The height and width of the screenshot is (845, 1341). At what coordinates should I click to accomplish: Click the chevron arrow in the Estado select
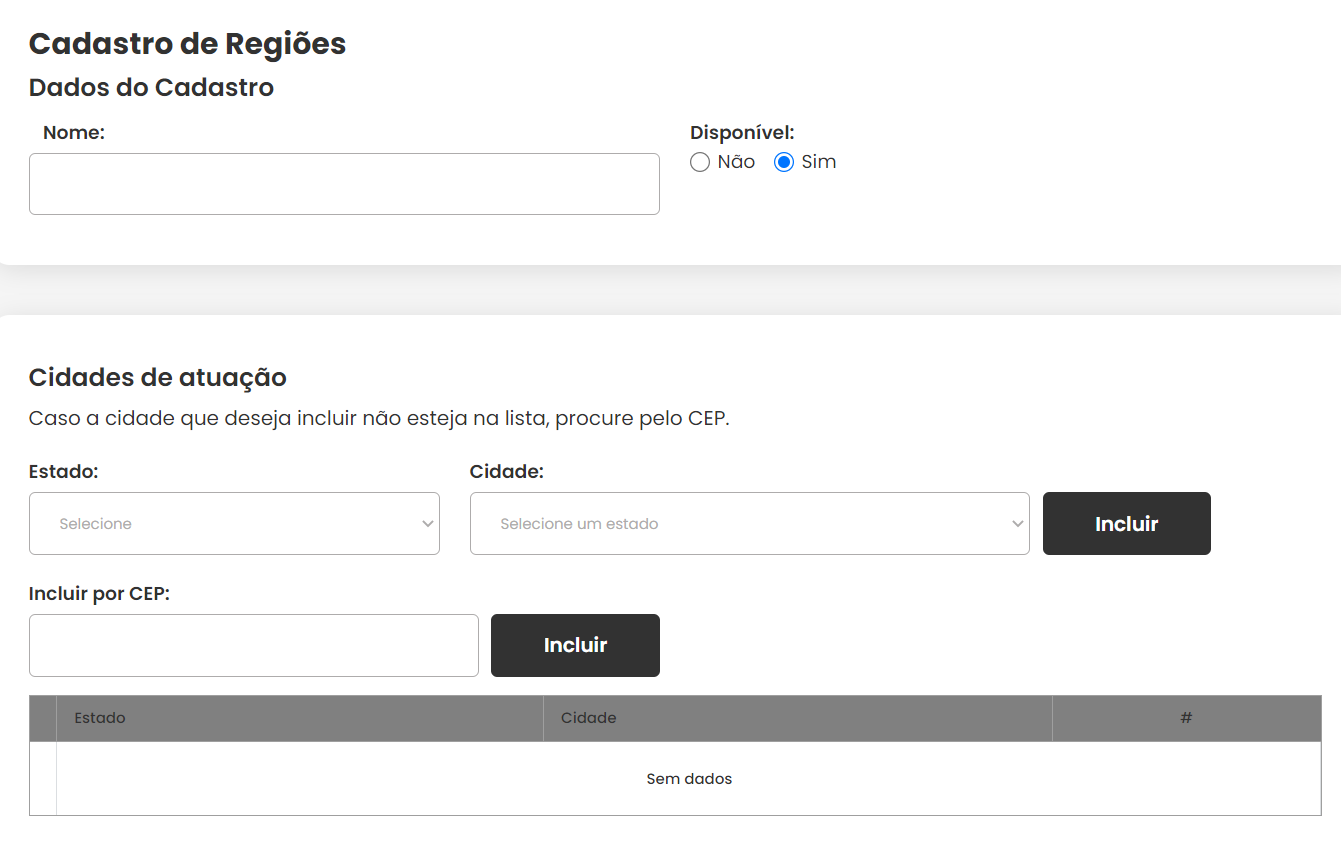428,524
